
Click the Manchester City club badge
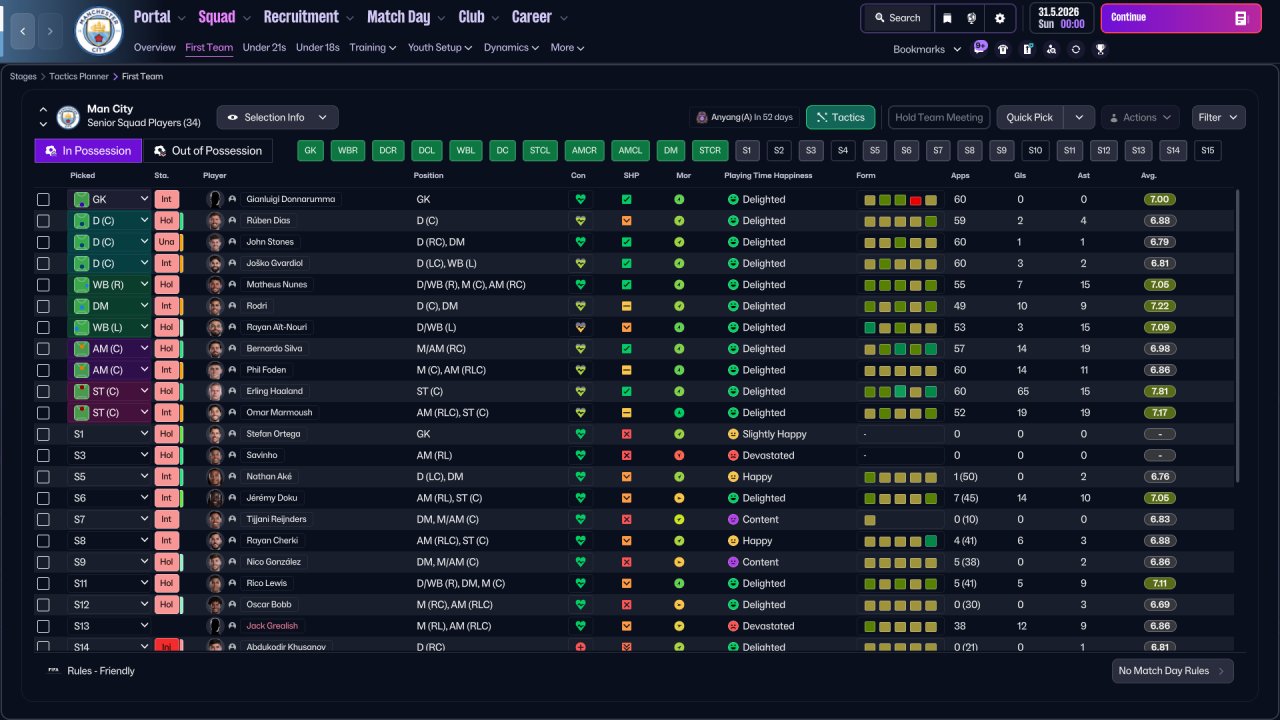pos(99,31)
